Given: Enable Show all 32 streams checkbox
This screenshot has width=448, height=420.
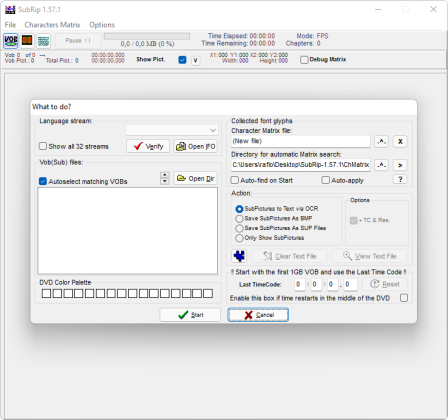Looking at the screenshot, I should pyautogui.click(x=43, y=146).
